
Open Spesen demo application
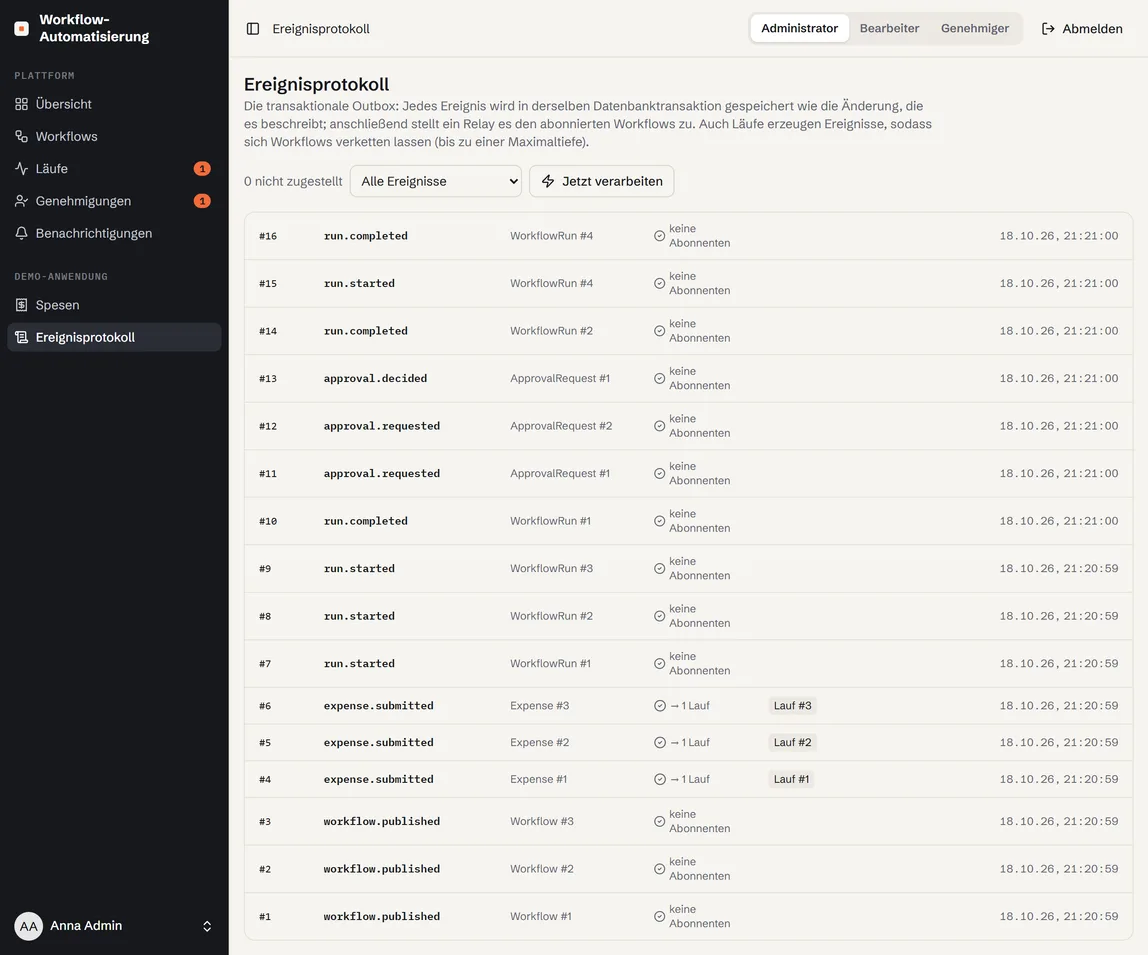114,305
